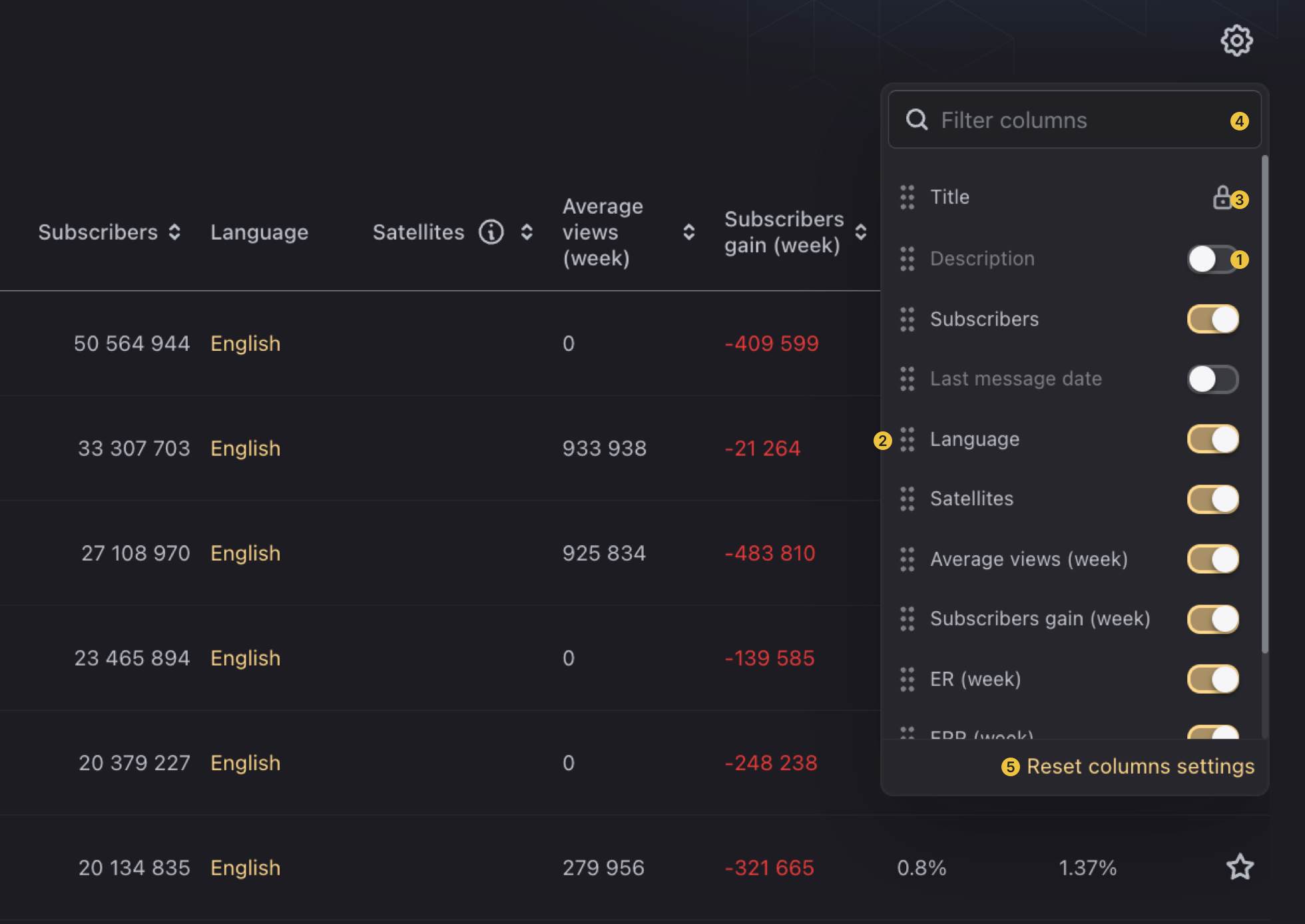
Task: Grab the drag handle for Satellites
Action: [908, 499]
